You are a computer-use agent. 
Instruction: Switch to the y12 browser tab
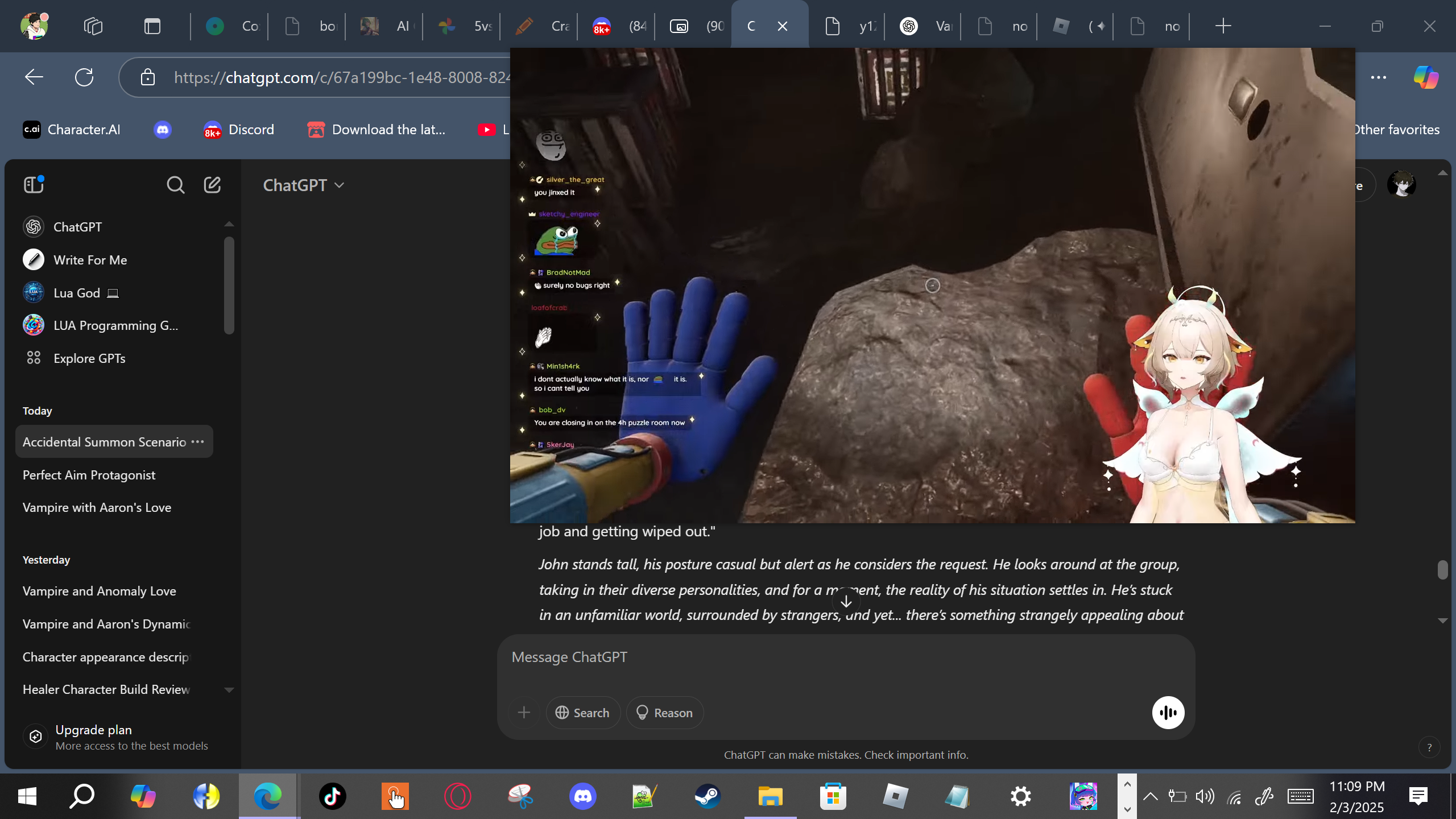pos(847,26)
